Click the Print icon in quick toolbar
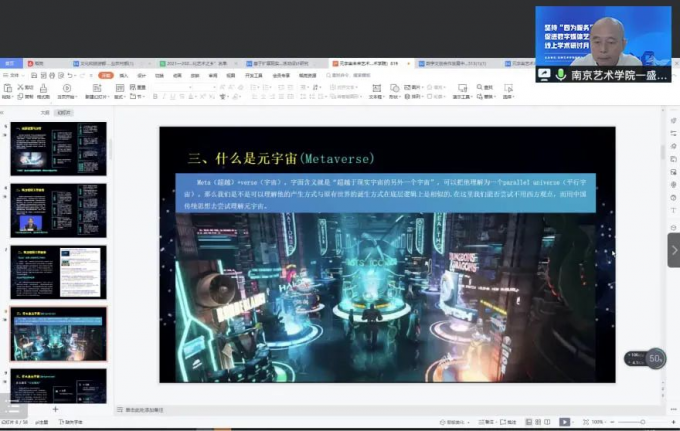This screenshot has width=680, height=431. pyautogui.click(x=52, y=75)
